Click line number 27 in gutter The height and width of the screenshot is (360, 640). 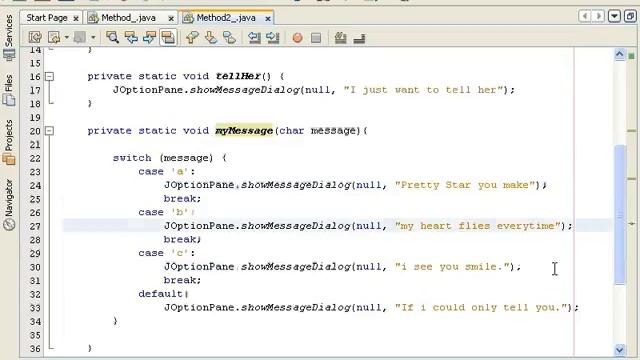(x=35, y=226)
